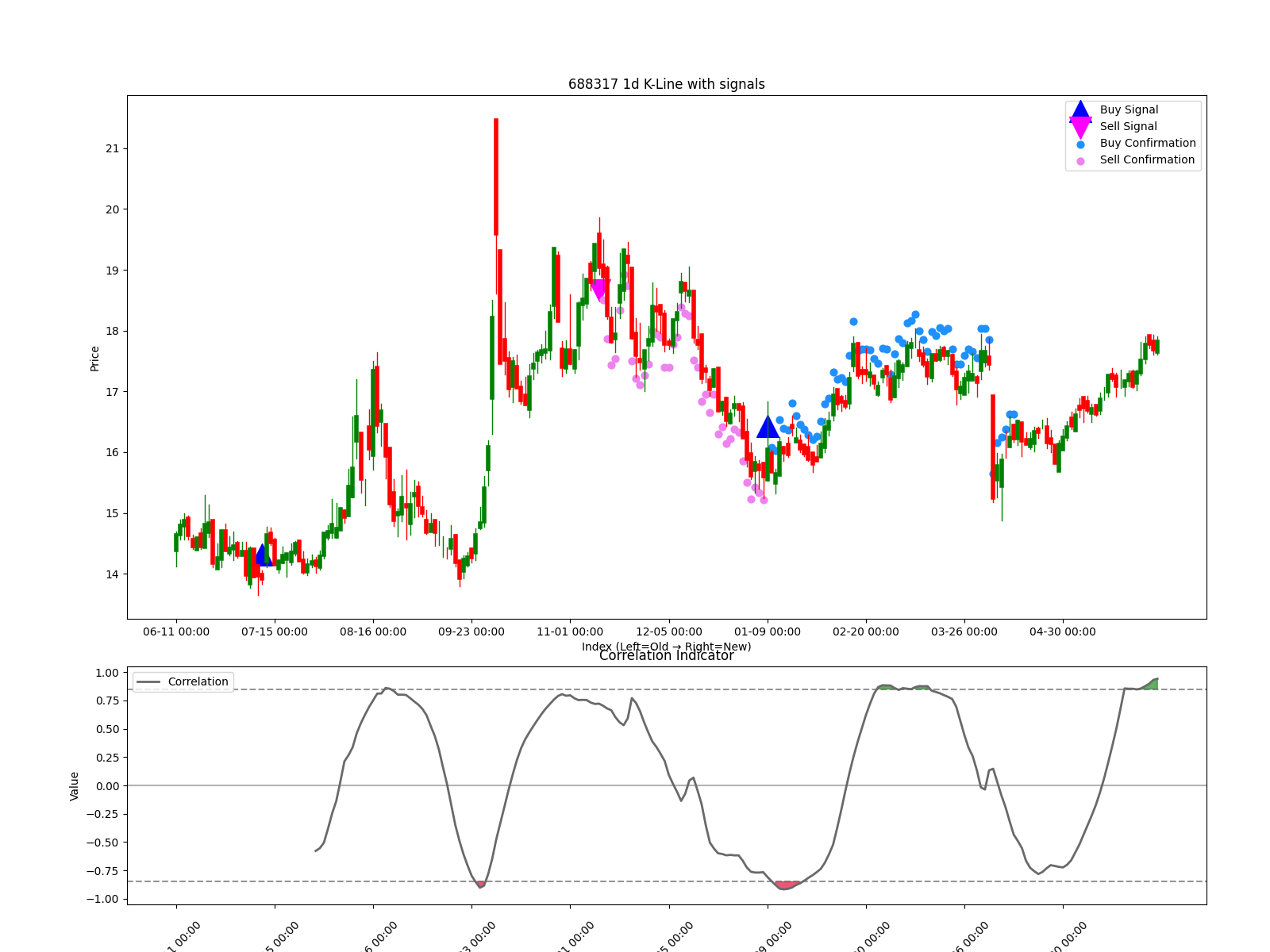Screen dimensions: 1270x952
Task: Click the "11-01 00:00" date tick in the price chart
Action: 570,631
